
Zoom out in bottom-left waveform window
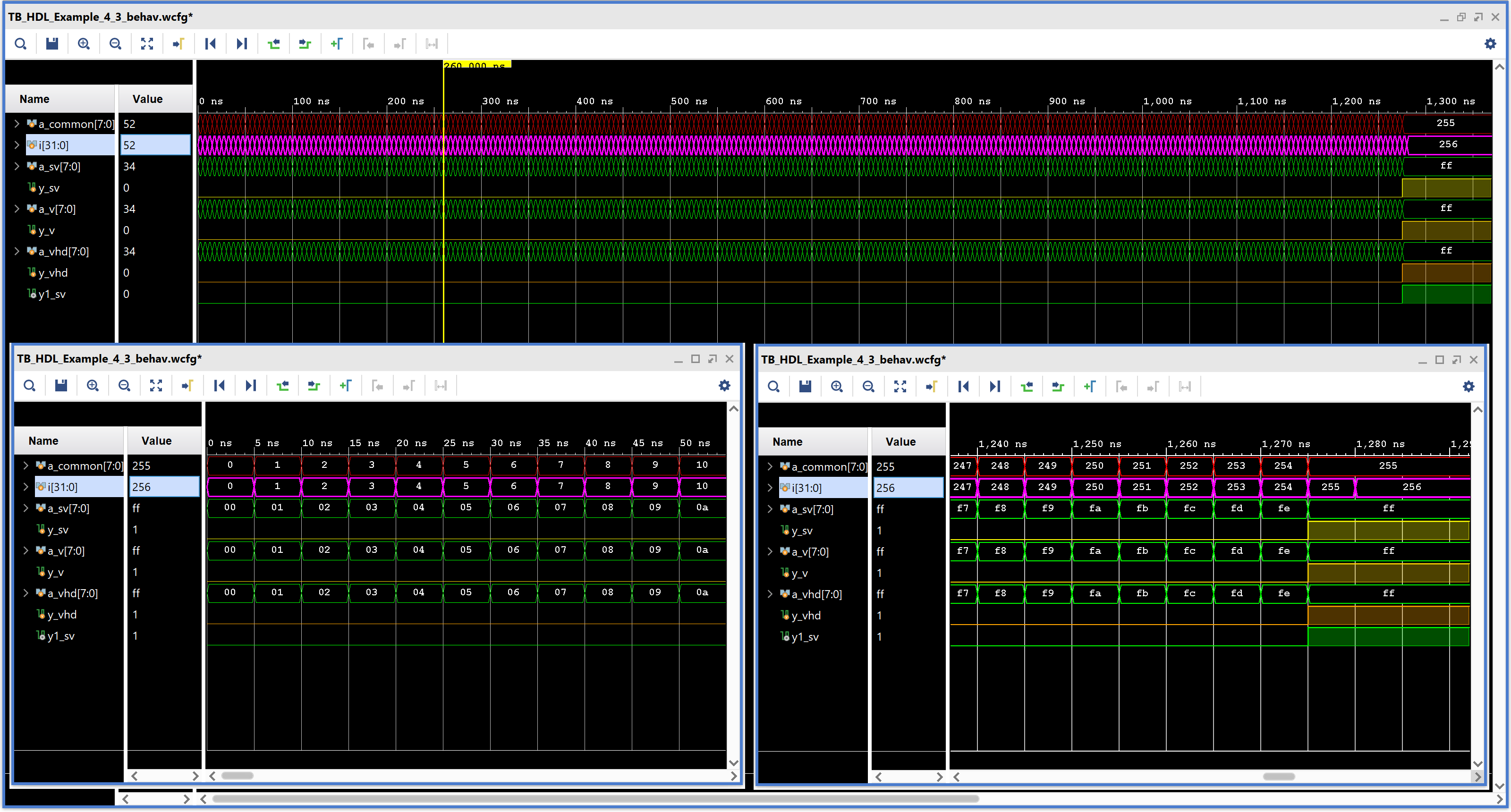pos(124,386)
